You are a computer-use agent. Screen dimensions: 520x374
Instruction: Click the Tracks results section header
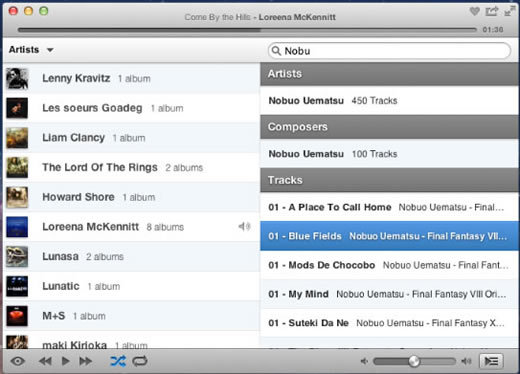point(389,180)
